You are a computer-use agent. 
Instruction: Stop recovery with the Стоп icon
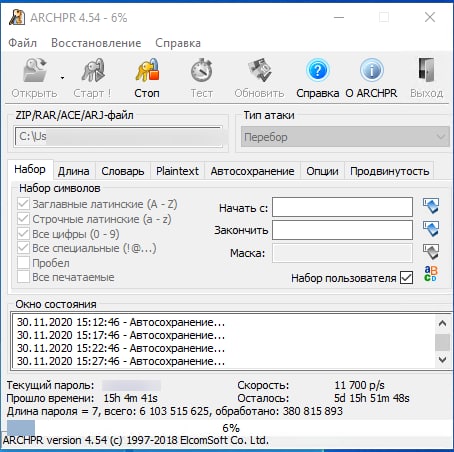pyautogui.click(x=147, y=70)
